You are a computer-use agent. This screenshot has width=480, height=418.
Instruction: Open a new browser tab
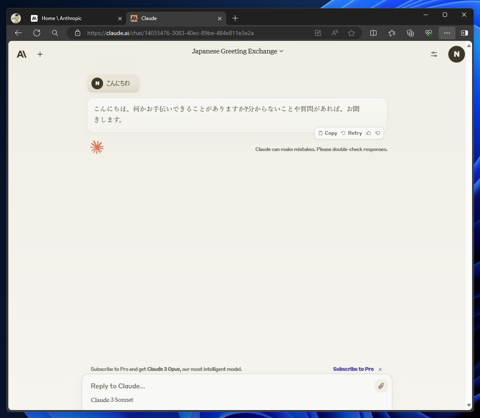pyautogui.click(x=235, y=18)
